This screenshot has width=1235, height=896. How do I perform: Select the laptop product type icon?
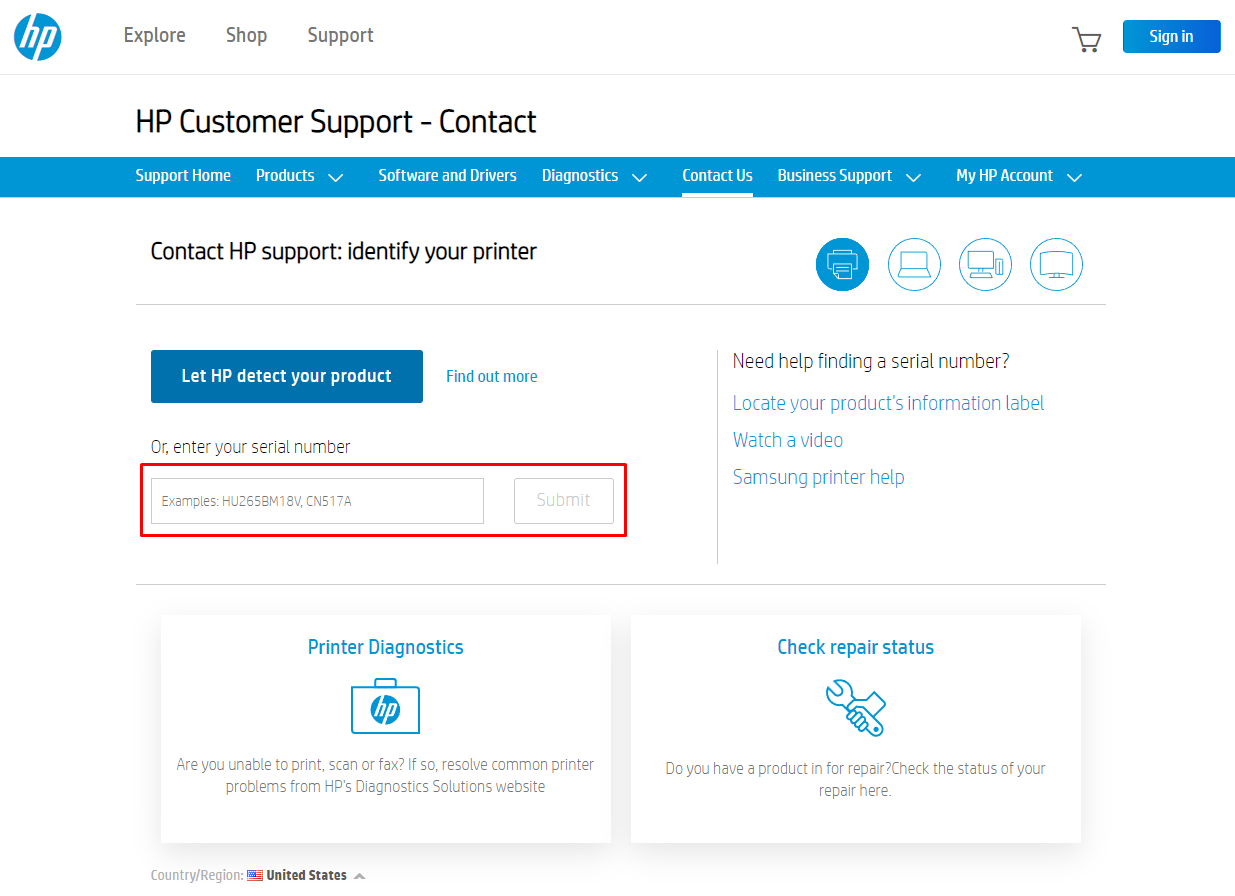pos(914,265)
